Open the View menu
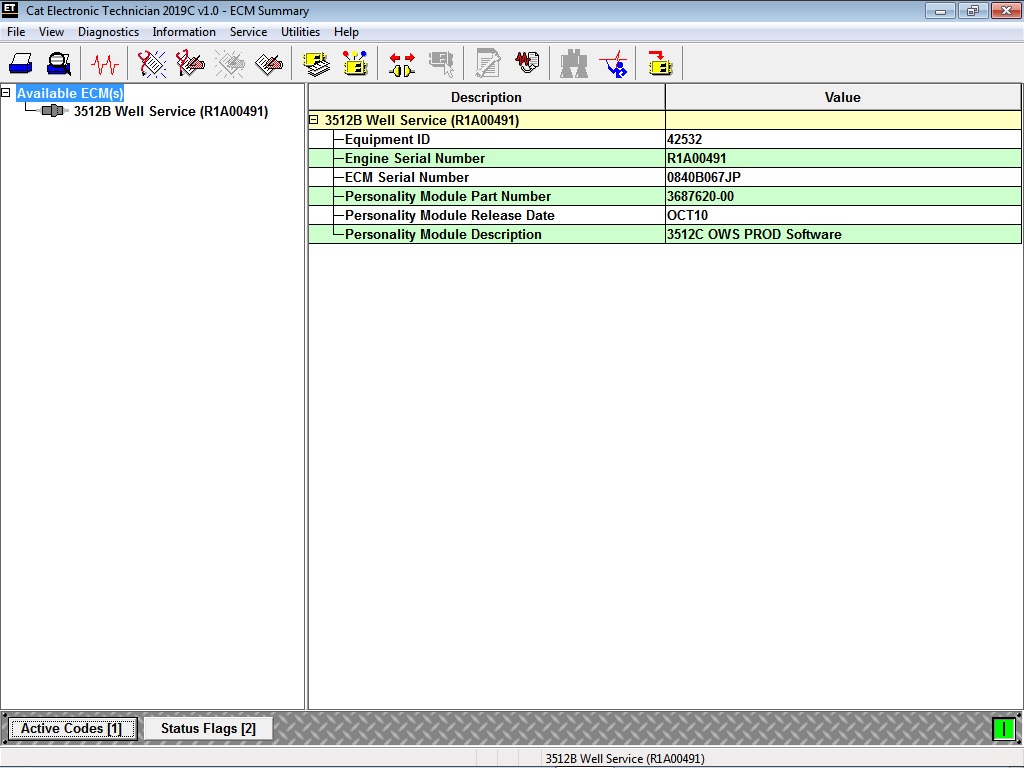1024x768 pixels. pos(51,32)
